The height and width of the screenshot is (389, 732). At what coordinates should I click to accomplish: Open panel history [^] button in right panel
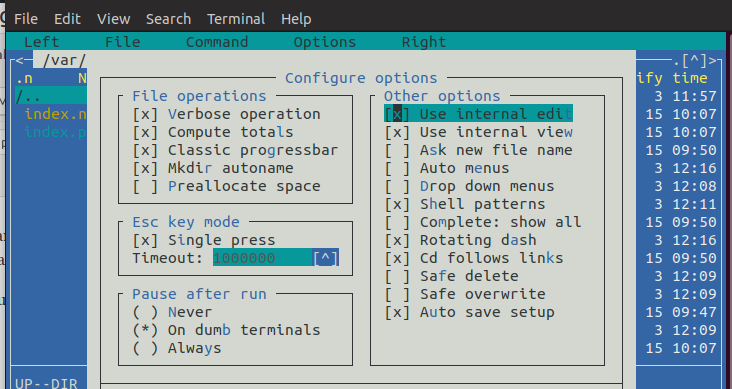[695, 60]
